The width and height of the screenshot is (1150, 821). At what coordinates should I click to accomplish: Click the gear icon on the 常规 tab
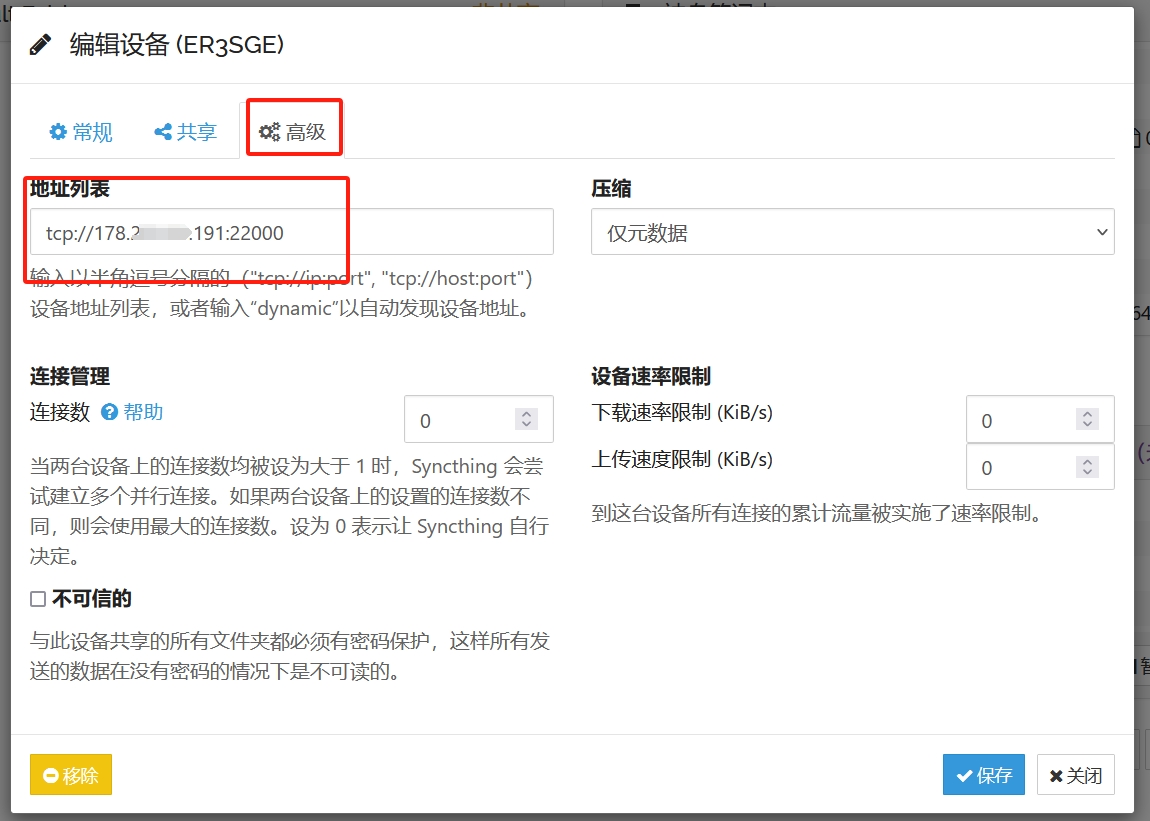point(57,131)
